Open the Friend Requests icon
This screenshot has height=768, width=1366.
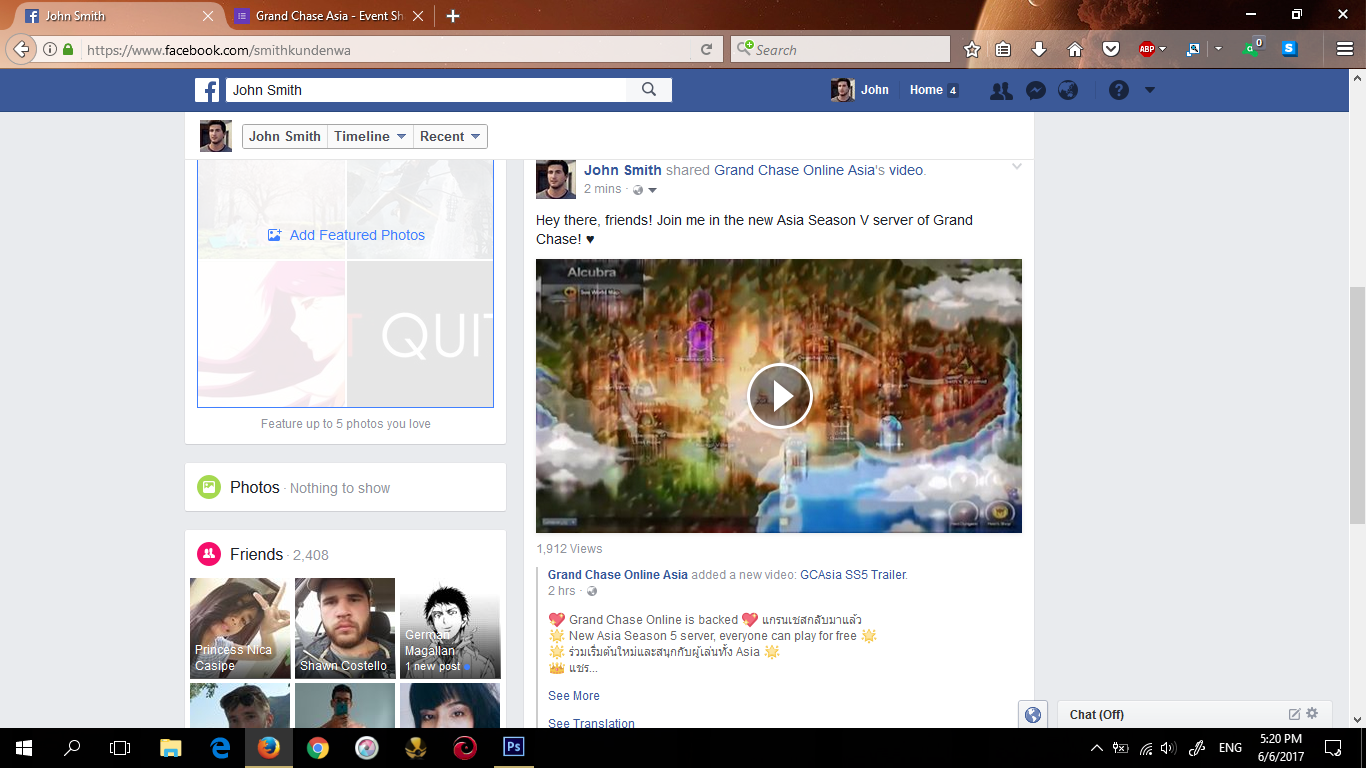tap(1001, 90)
